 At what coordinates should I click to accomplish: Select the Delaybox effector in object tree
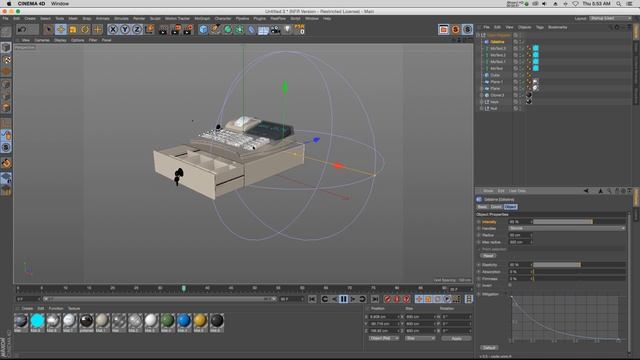pos(497,42)
